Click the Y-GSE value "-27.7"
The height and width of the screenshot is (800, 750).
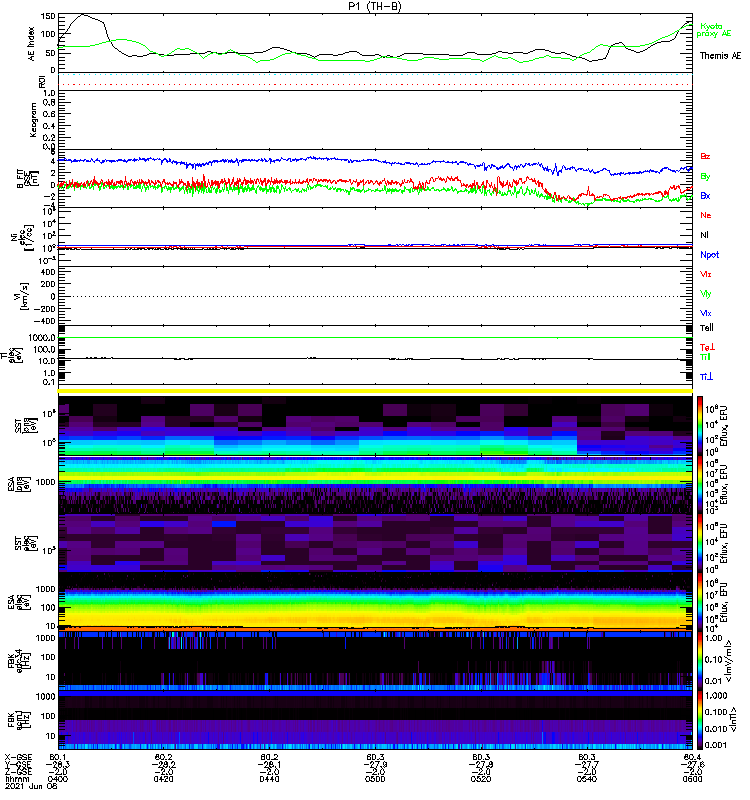[587, 764]
